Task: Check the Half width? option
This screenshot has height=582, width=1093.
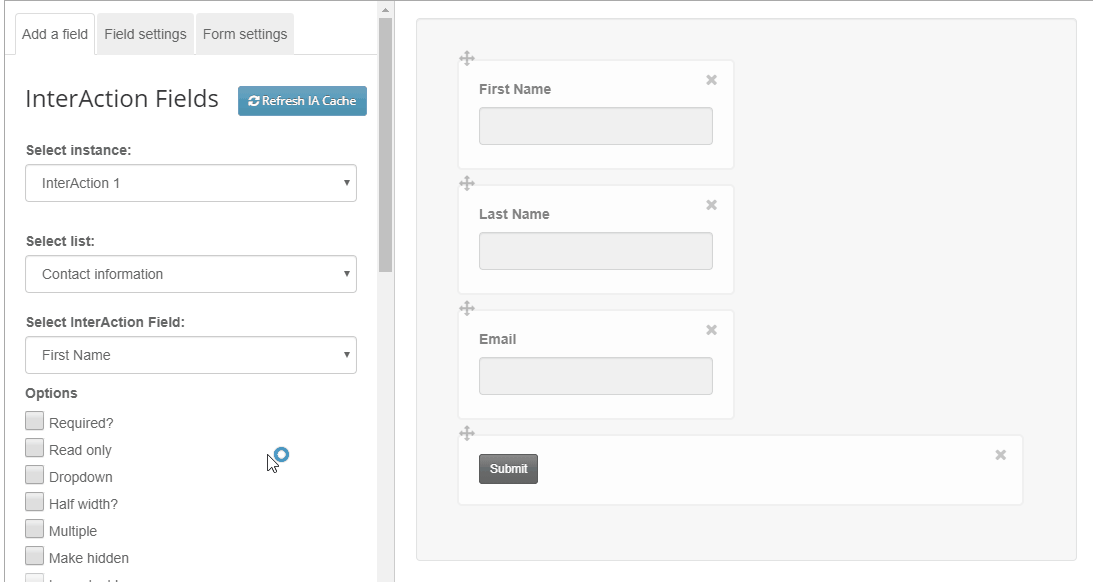Action: coord(34,501)
